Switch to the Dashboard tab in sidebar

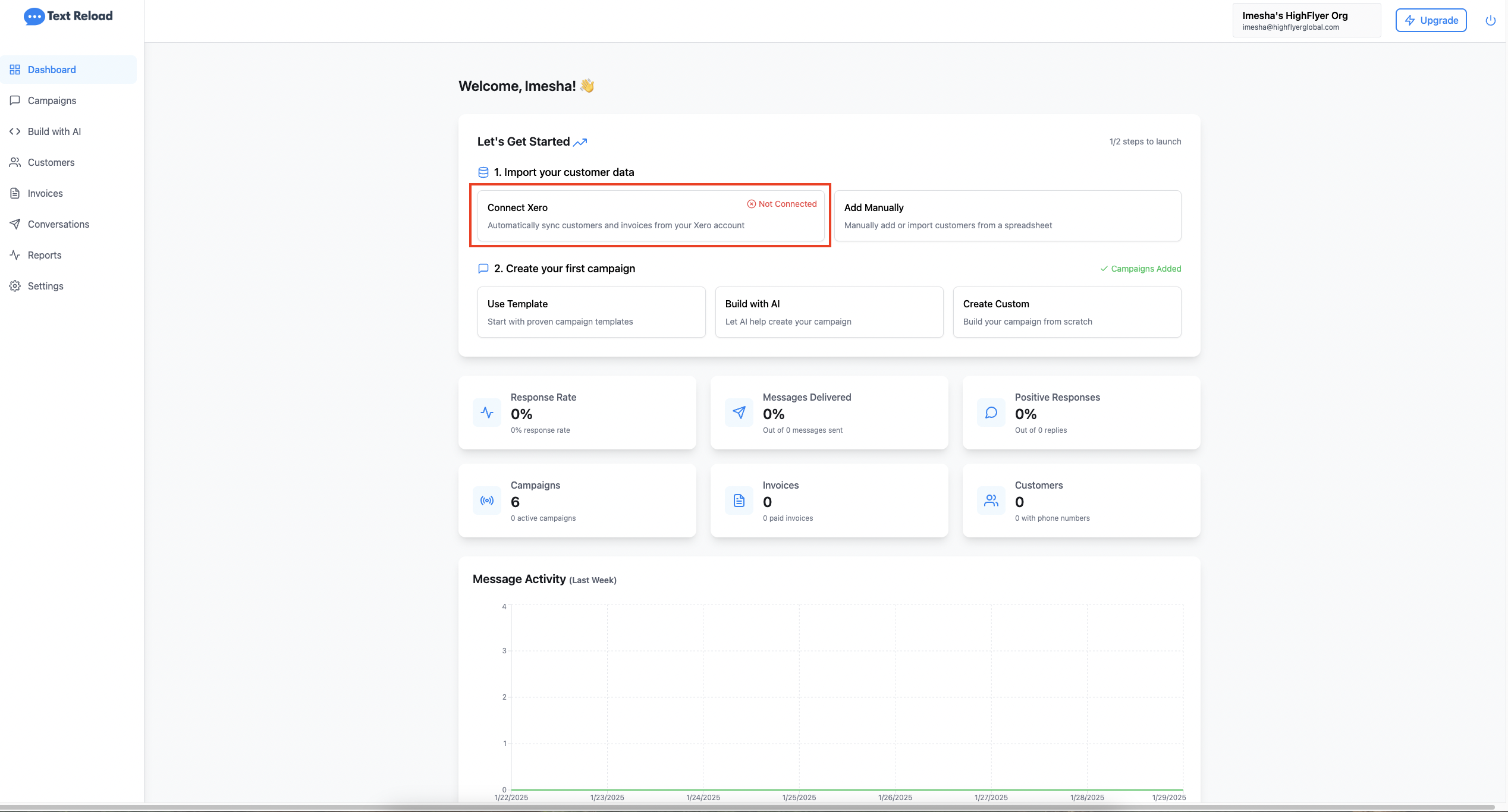click(x=52, y=69)
